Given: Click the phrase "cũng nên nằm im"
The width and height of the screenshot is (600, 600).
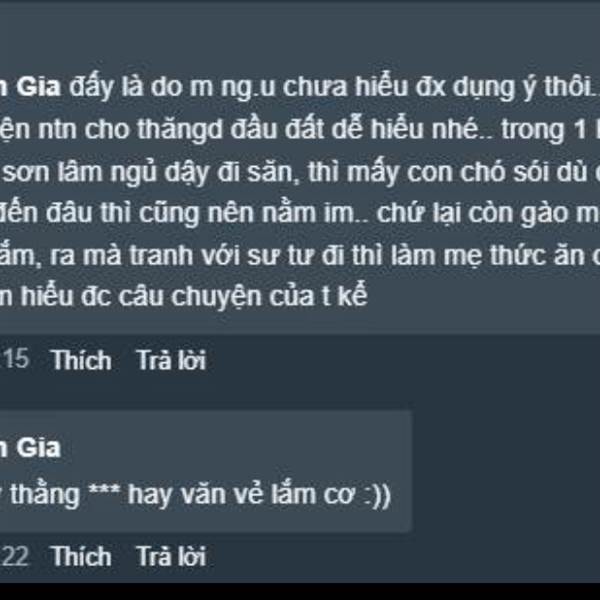Looking at the screenshot, I should [248, 213].
